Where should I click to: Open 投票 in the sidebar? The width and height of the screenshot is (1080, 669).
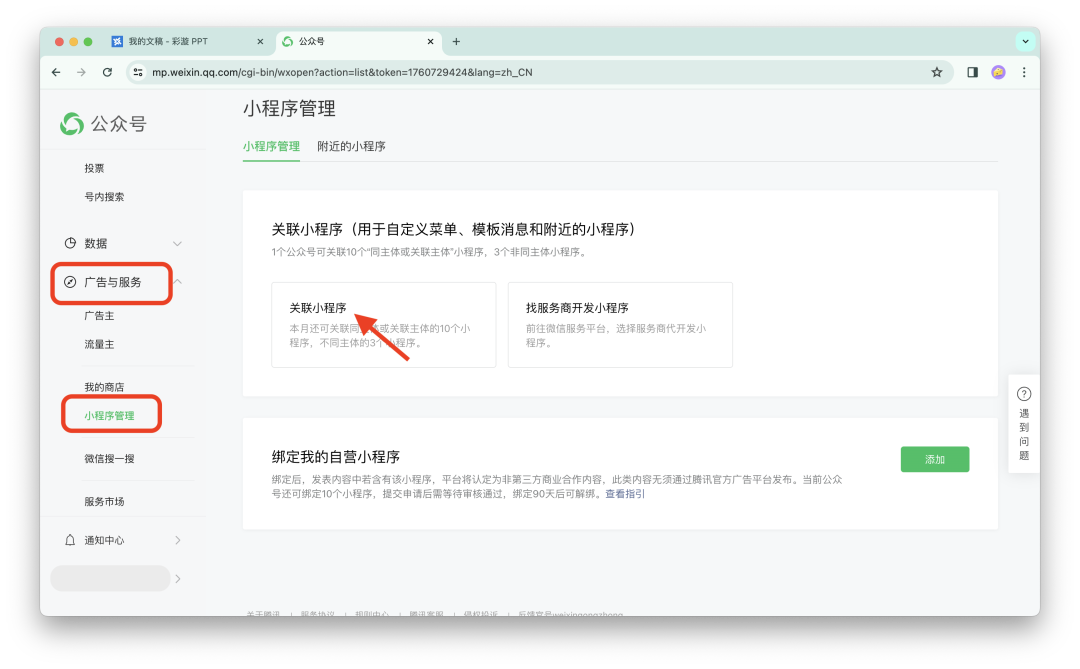click(94, 168)
